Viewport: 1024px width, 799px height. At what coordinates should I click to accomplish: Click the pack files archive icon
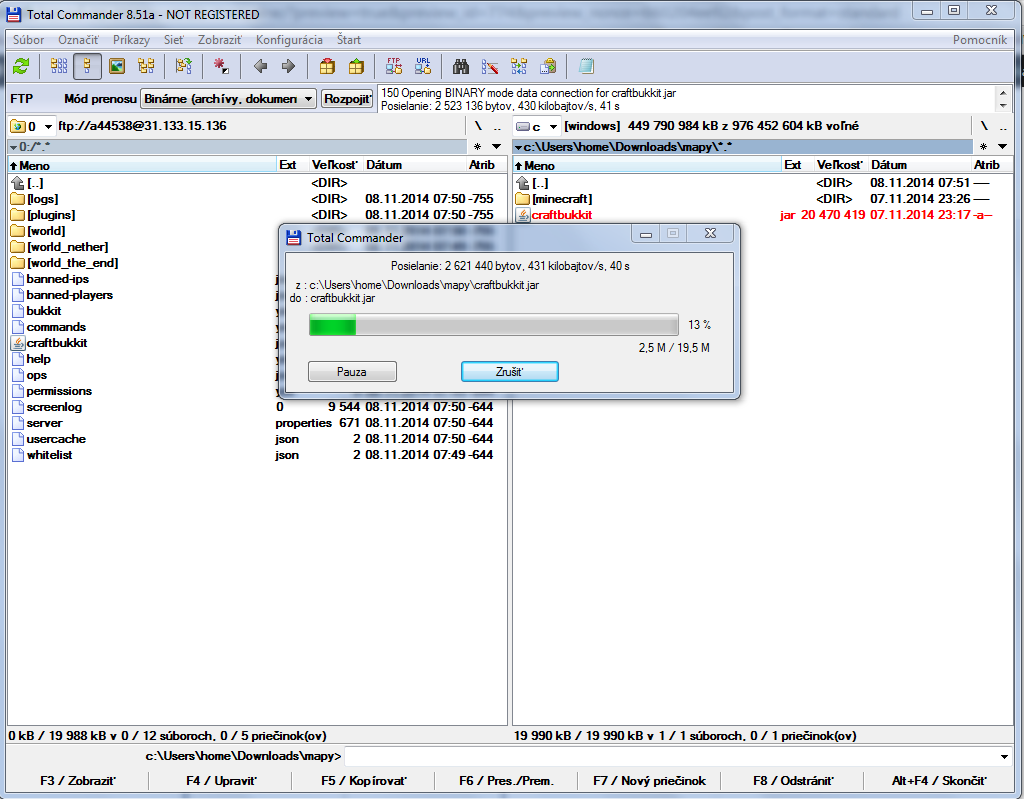(327, 66)
